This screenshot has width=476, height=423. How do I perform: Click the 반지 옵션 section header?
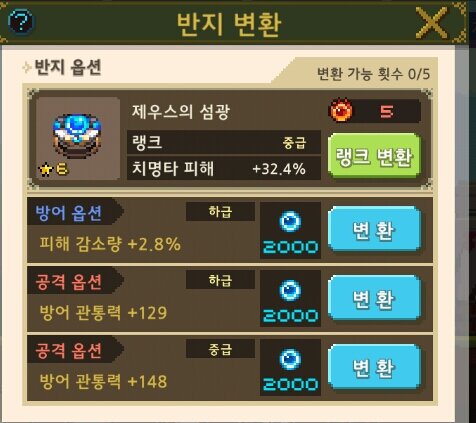point(68,68)
